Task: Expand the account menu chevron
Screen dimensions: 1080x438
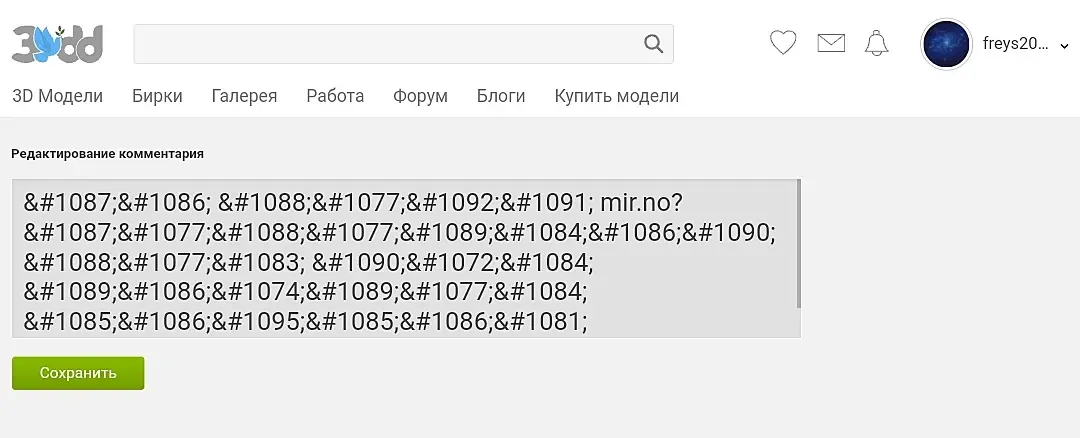Action: 1064,45
